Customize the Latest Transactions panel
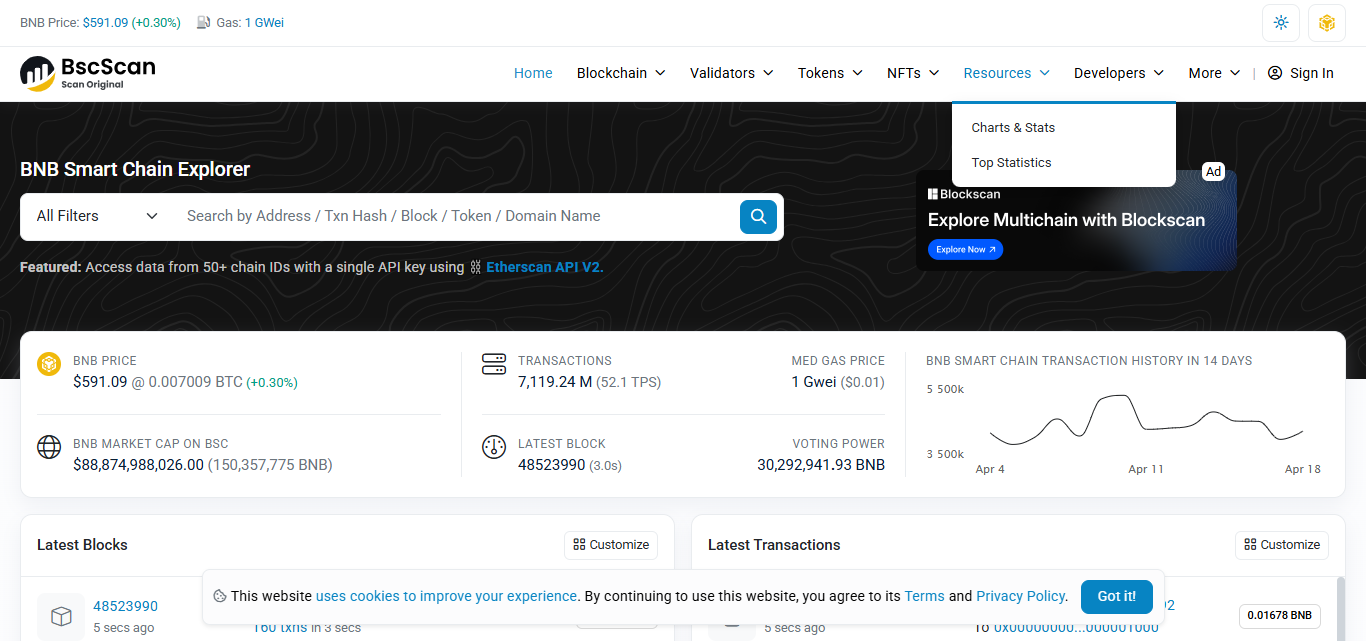The width and height of the screenshot is (1366, 641). [1282, 545]
